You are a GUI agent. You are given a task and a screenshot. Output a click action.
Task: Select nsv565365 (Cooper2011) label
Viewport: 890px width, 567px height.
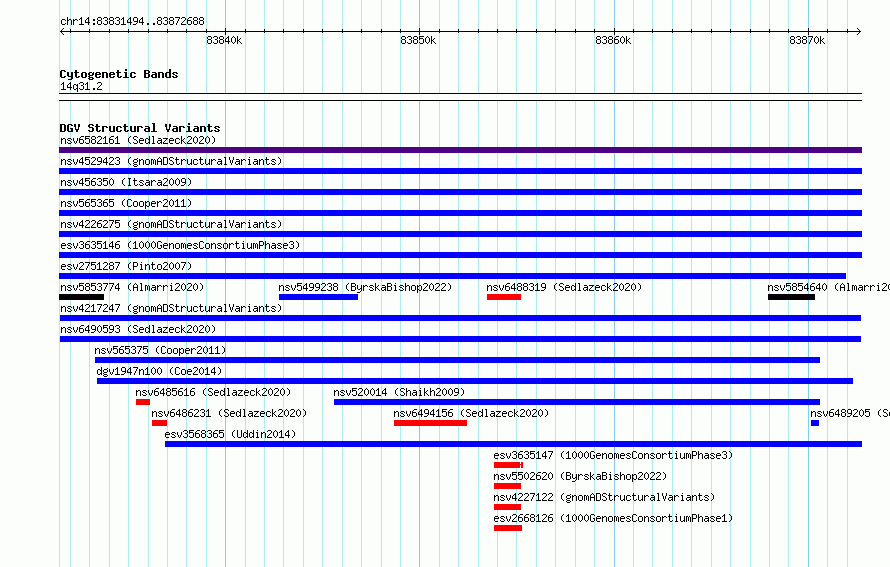click(x=126, y=203)
